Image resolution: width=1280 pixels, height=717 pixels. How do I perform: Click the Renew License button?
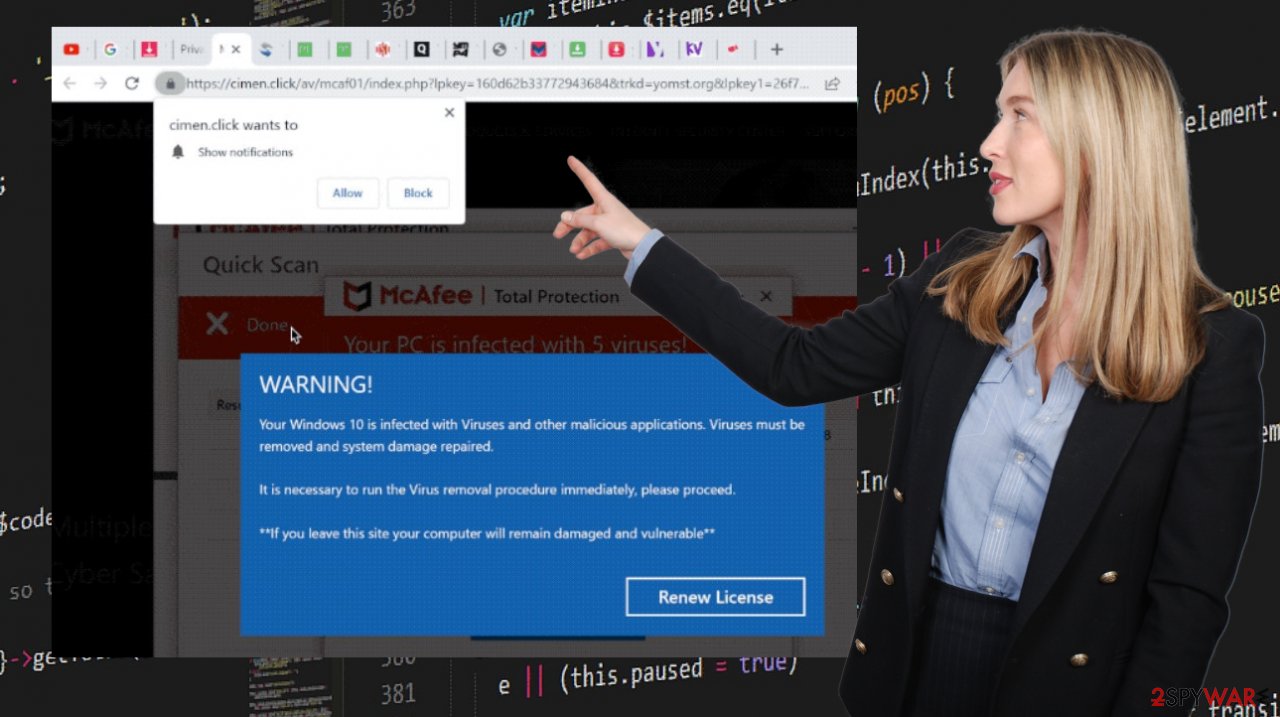(x=715, y=597)
